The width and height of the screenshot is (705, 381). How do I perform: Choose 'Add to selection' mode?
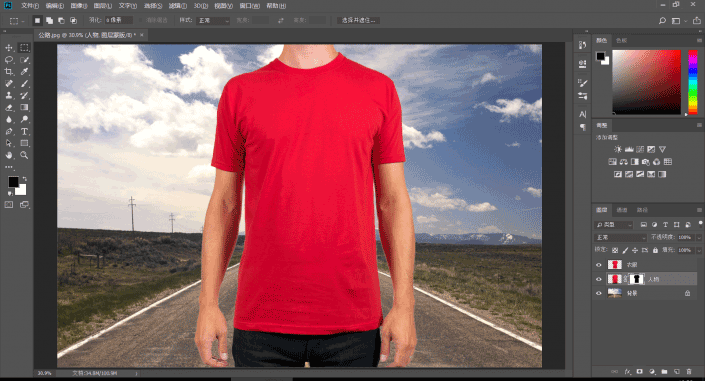click(49, 20)
